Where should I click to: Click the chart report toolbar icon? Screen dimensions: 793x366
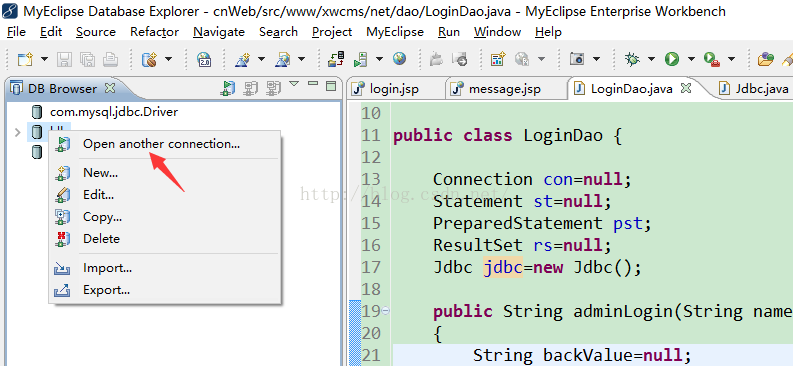pyautogui.click(x=499, y=60)
